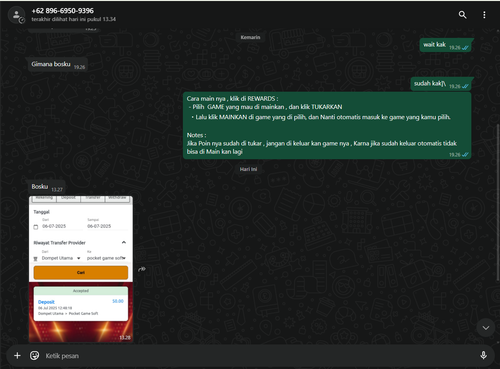The image size is (500, 369).
Task: Open contact profile avatar in header
Action: 16,15
